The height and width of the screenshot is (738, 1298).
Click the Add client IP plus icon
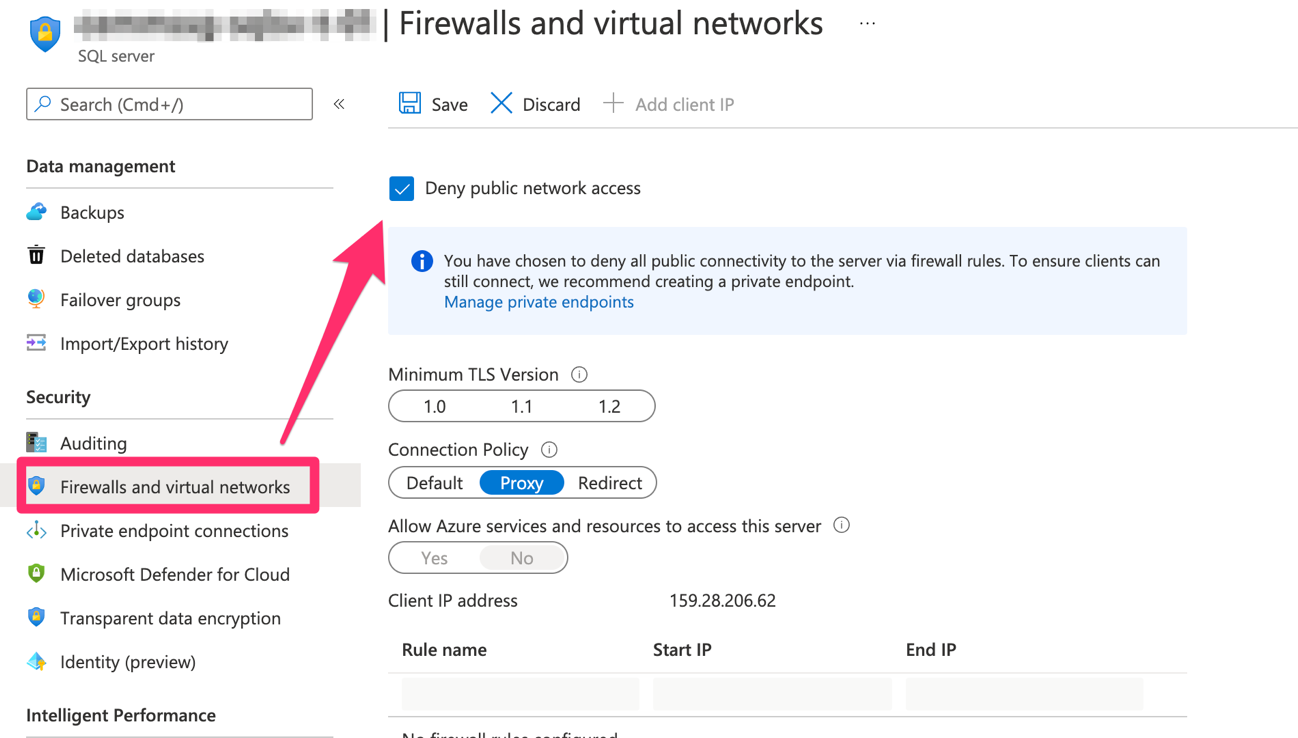[613, 103]
